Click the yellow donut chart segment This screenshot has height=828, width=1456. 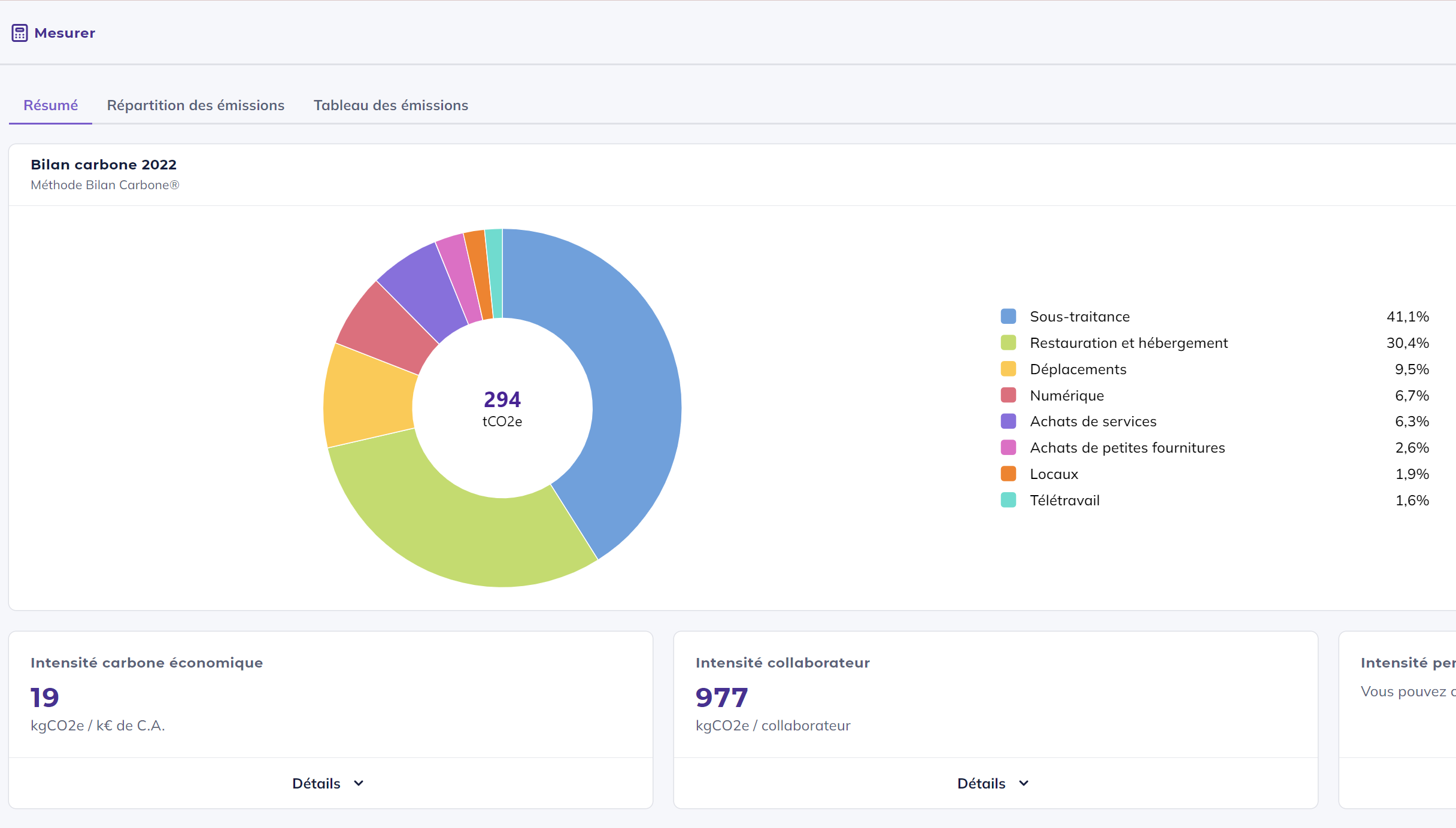[x=368, y=398]
